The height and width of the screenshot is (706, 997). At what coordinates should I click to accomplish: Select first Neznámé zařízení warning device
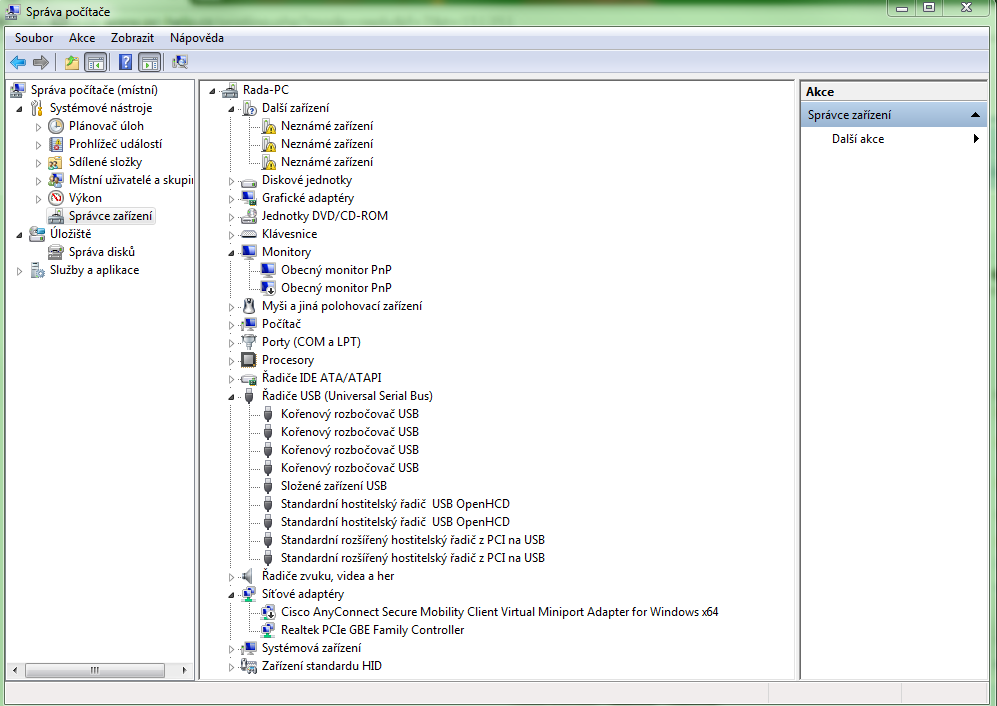pyautogui.click(x=326, y=126)
